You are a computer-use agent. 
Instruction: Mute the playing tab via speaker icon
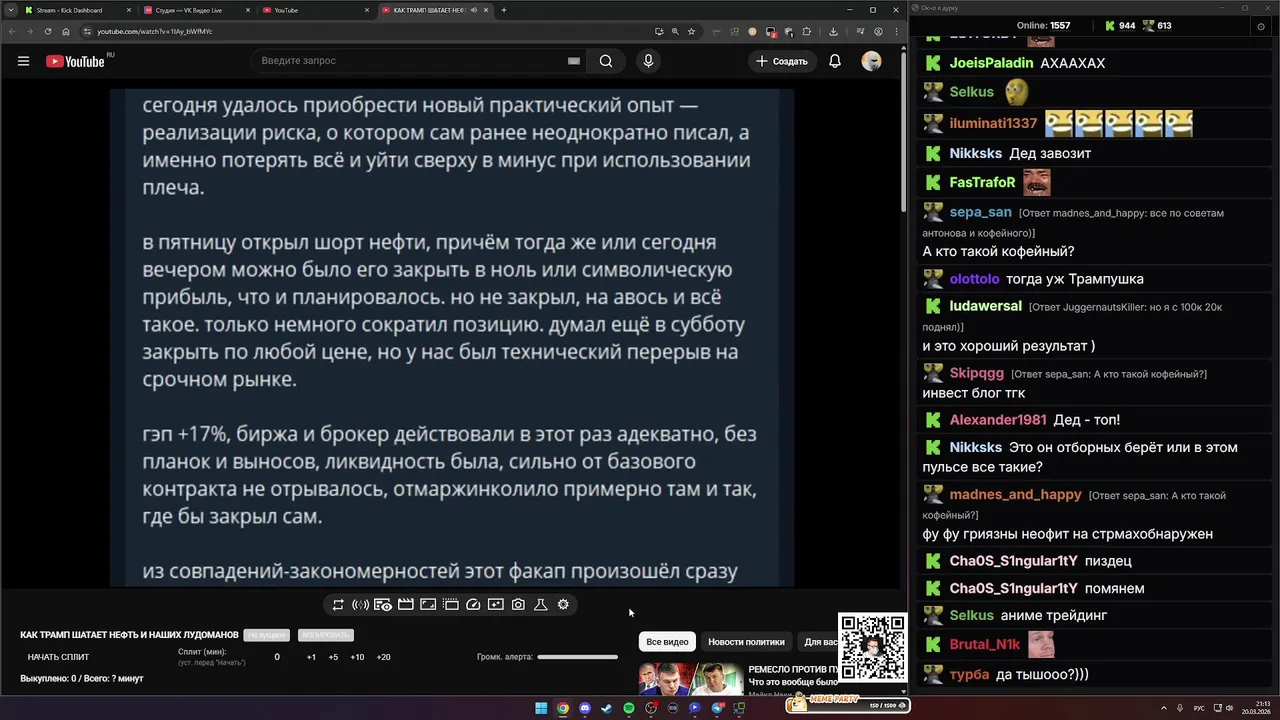coord(475,10)
